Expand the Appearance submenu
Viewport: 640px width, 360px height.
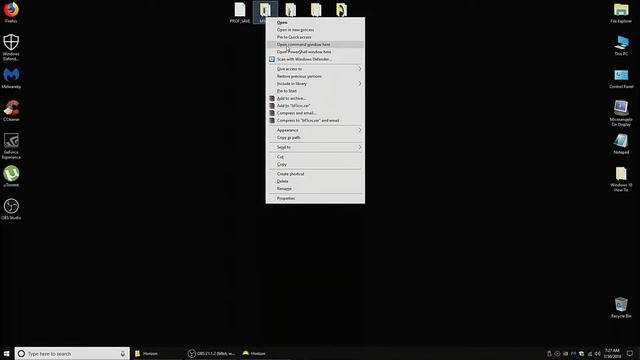315,130
